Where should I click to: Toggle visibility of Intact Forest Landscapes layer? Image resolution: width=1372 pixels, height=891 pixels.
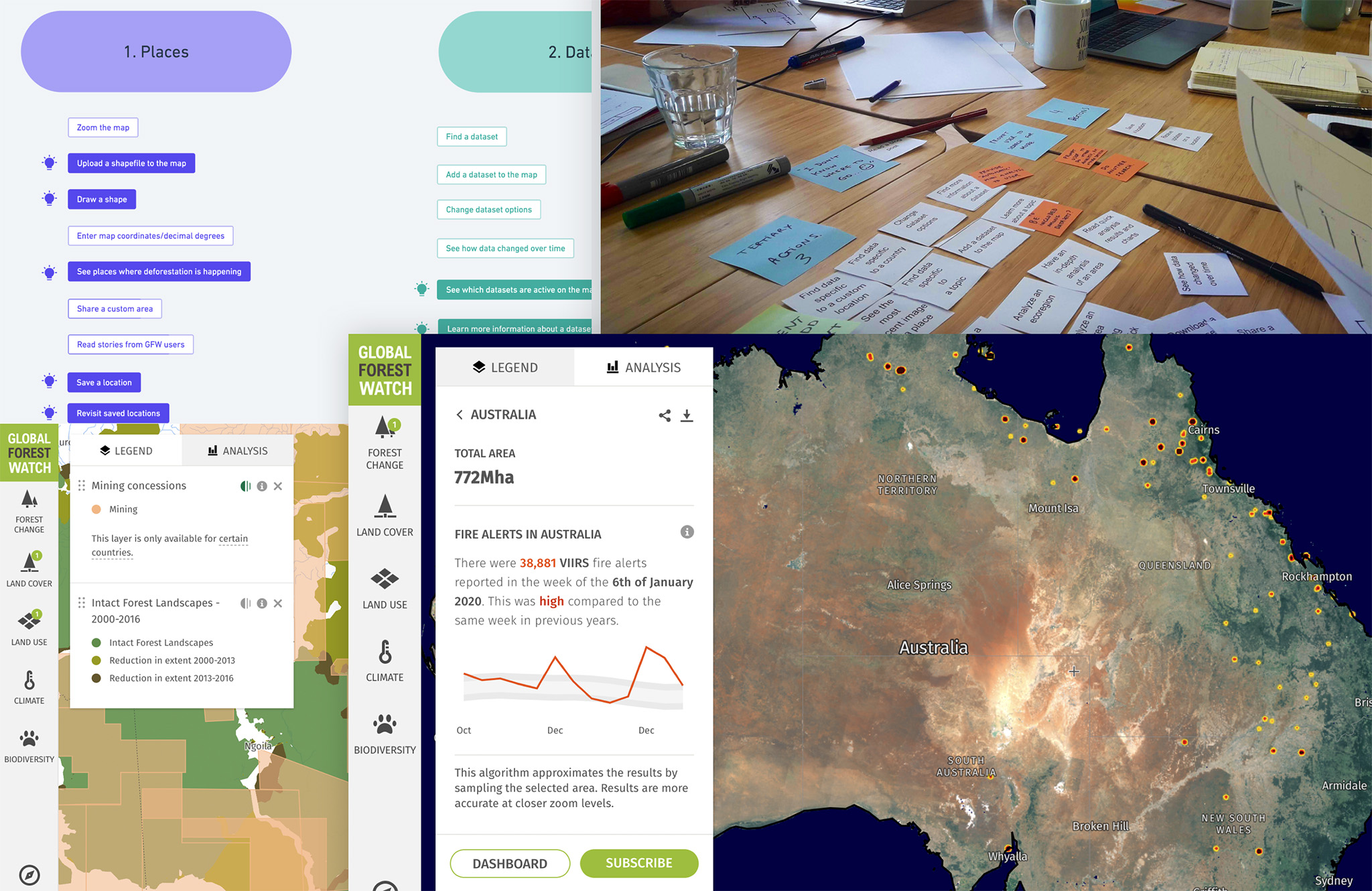tap(245, 604)
